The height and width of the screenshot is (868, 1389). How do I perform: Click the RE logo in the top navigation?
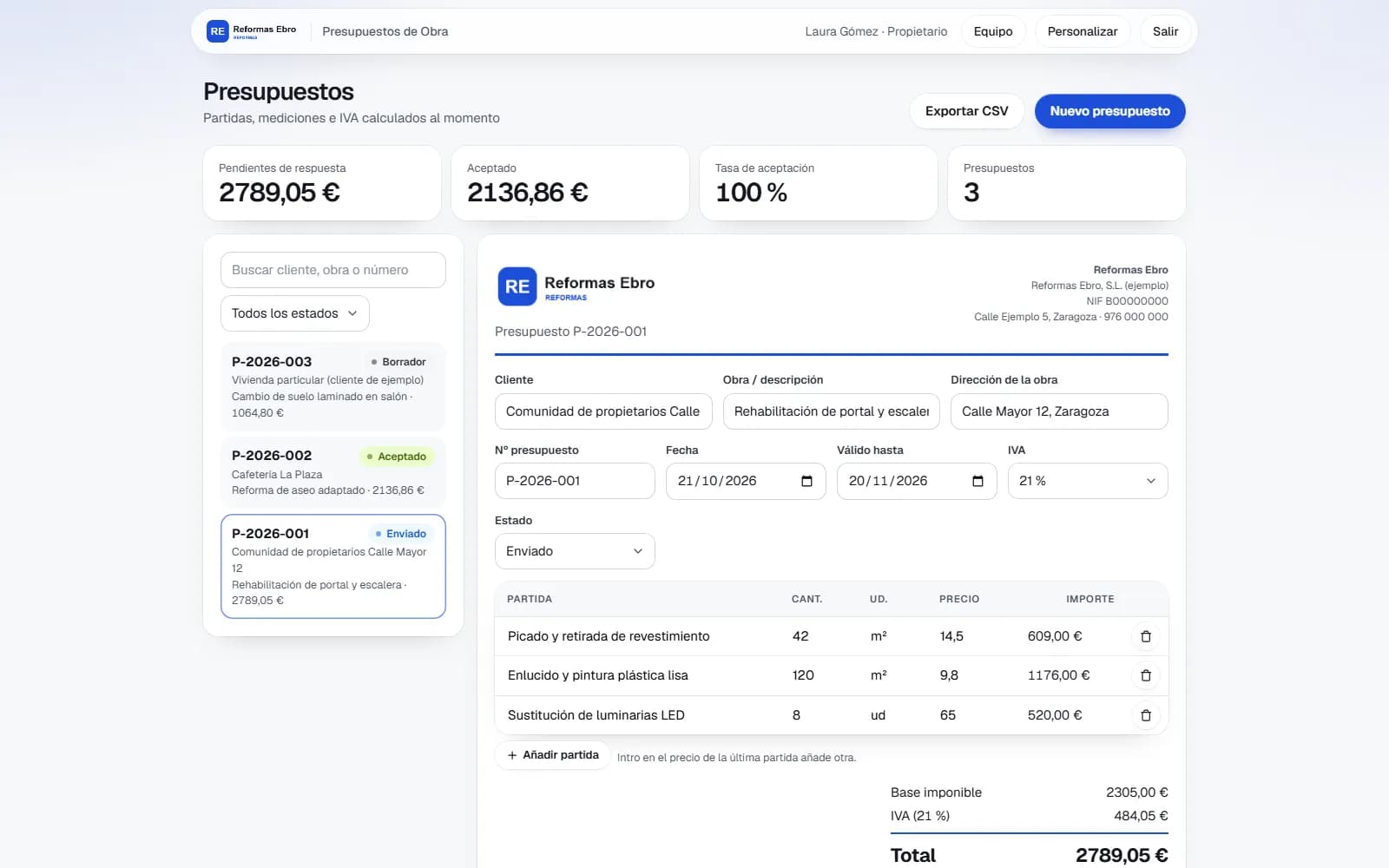pyautogui.click(x=217, y=31)
